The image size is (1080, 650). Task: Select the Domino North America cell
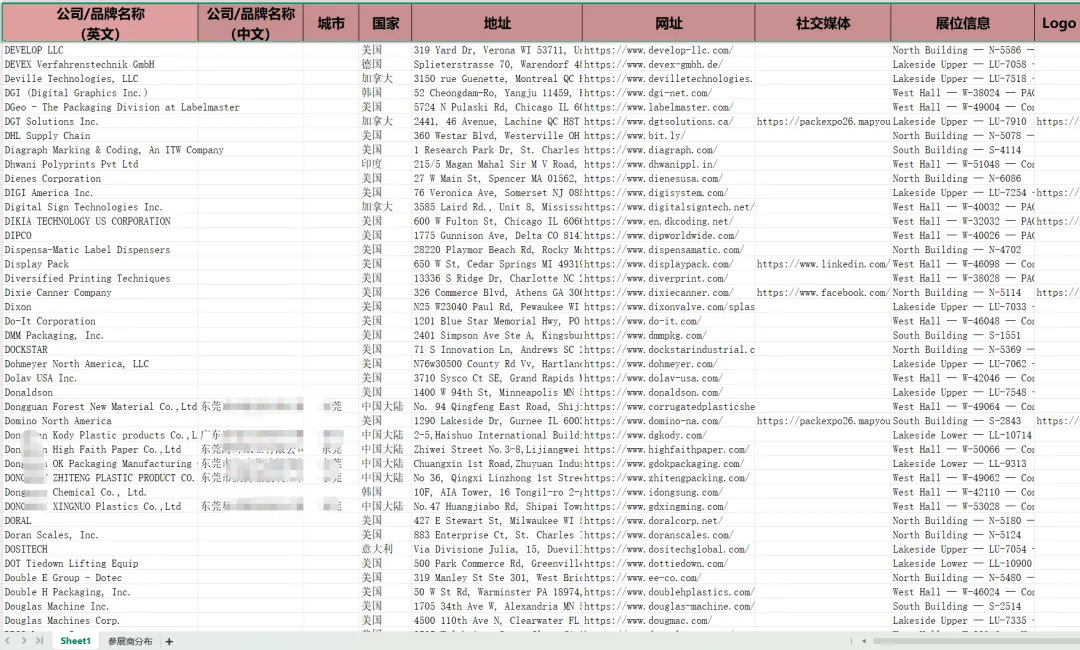click(100, 421)
